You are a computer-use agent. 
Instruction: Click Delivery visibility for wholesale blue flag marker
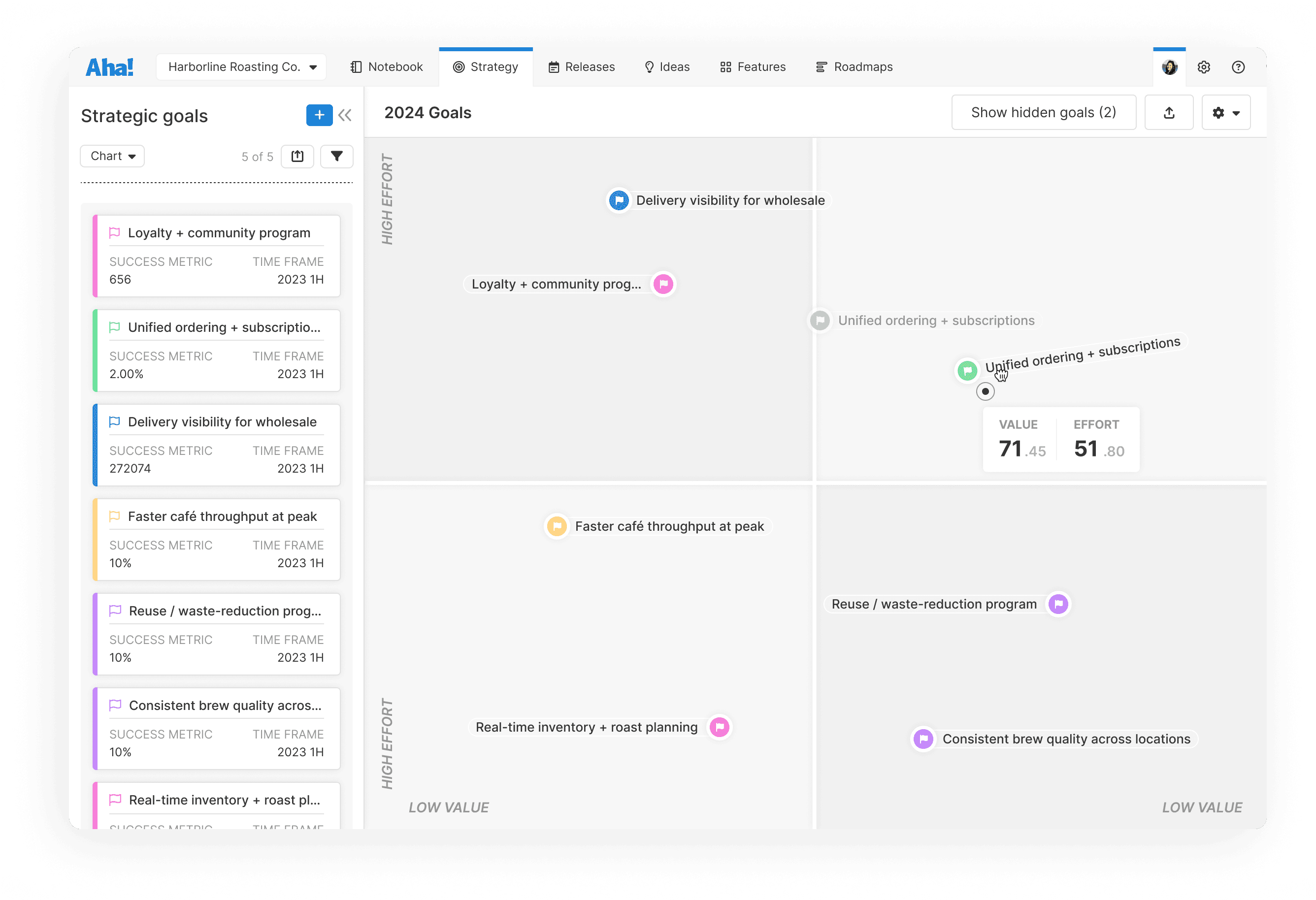(x=619, y=200)
